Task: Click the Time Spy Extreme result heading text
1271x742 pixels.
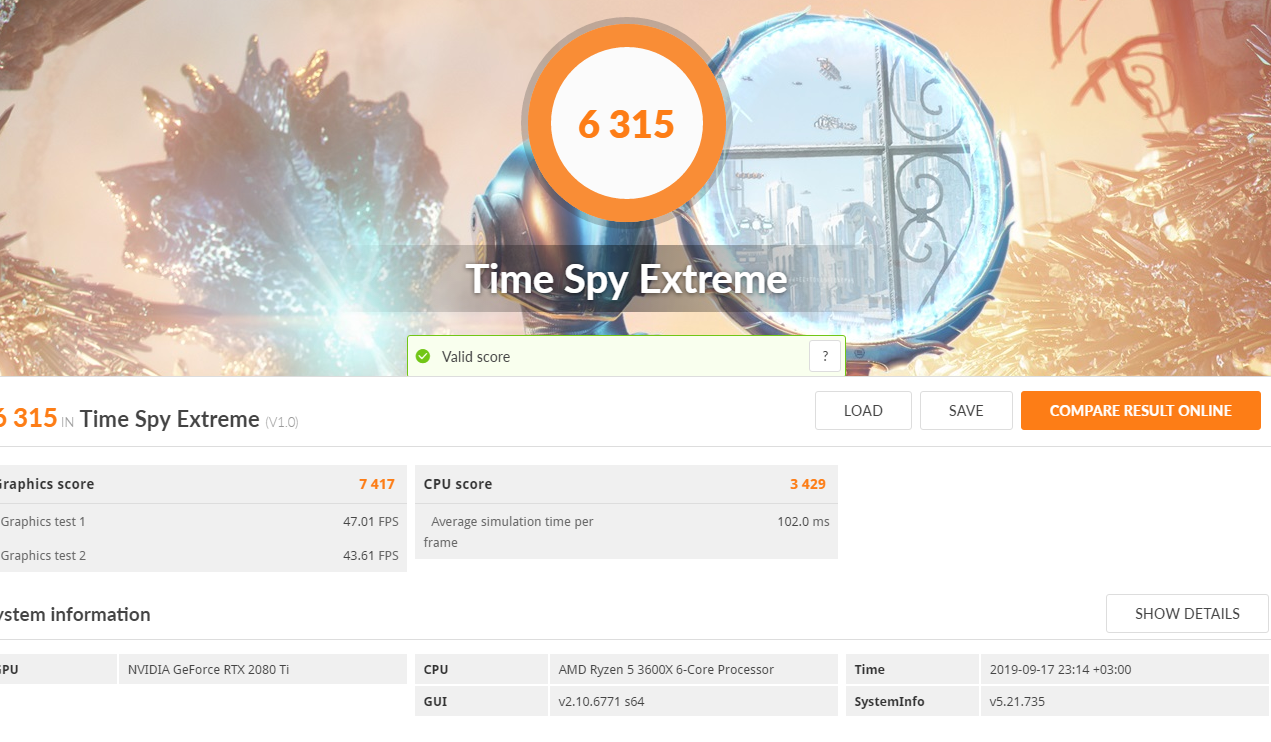Action: click(170, 419)
